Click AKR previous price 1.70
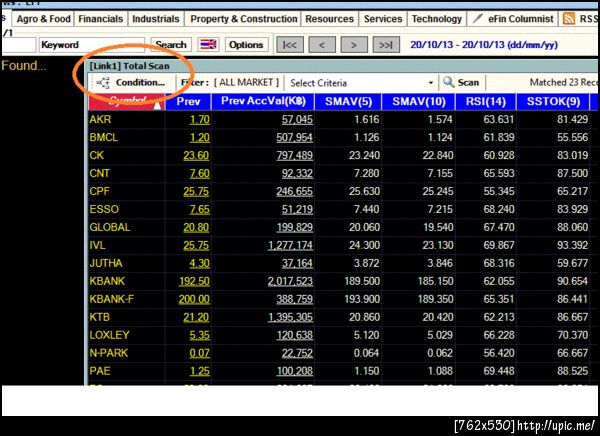 click(200, 120)
